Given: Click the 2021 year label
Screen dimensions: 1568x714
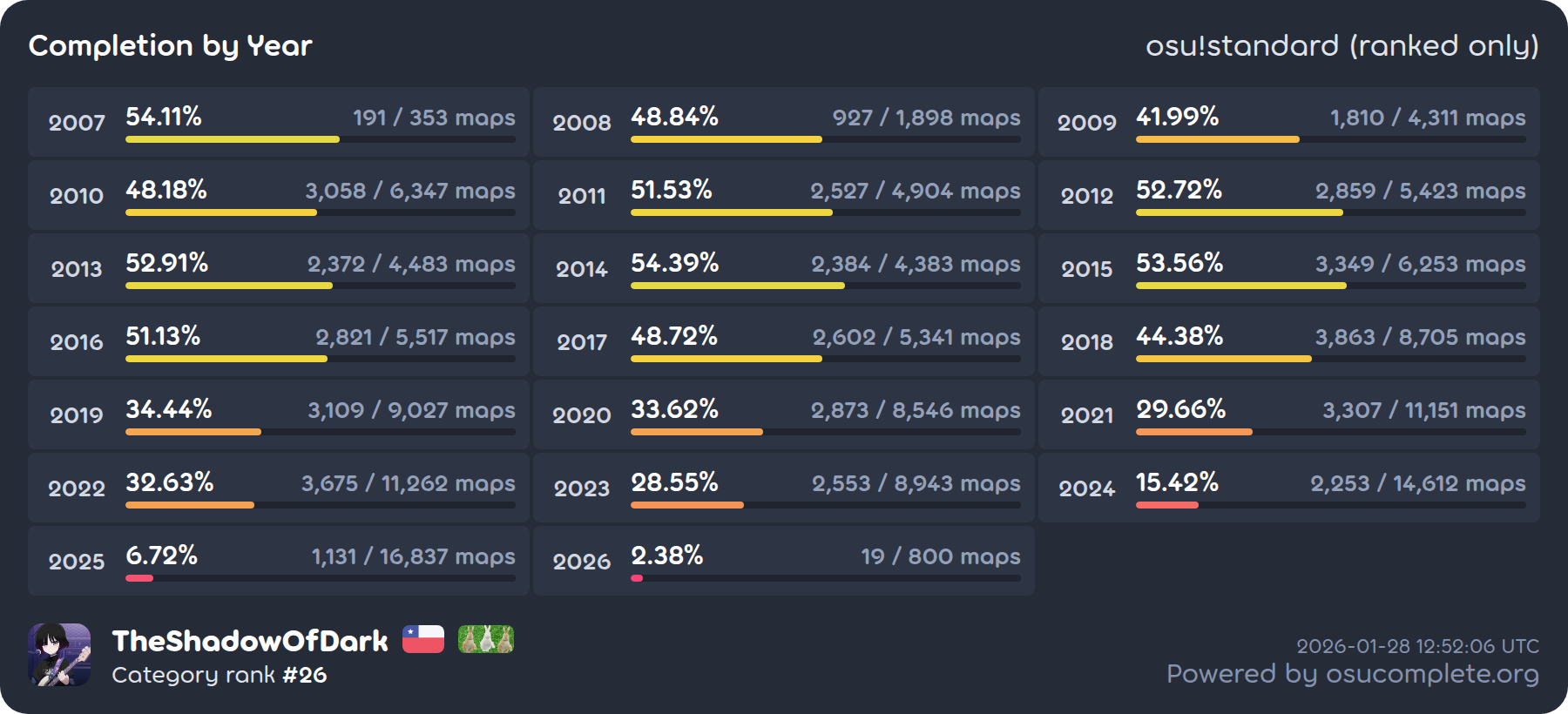Looking at the screenshot, I should tap(1086, 415).
